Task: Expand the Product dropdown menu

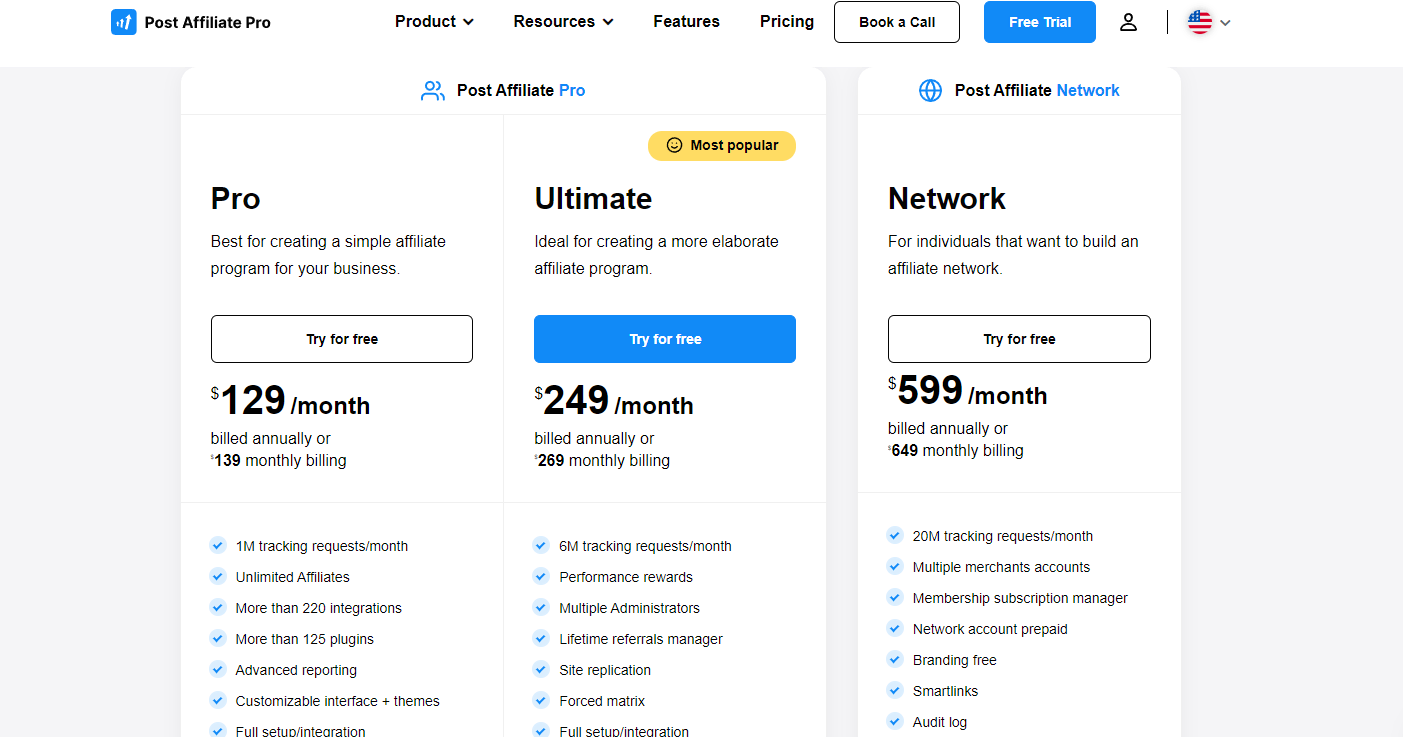Action: point(434,22)
